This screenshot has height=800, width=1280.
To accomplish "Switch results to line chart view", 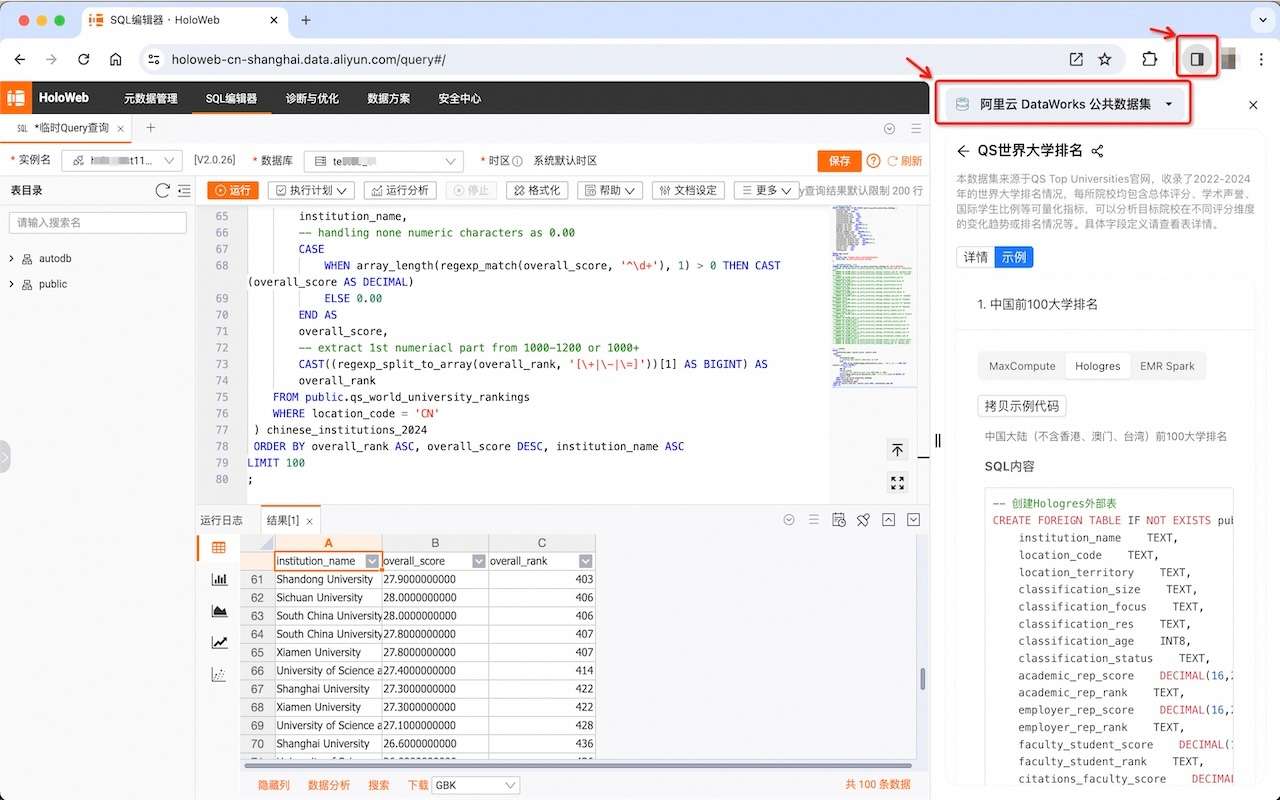I will pyautogui.click(x=219, y=643).
